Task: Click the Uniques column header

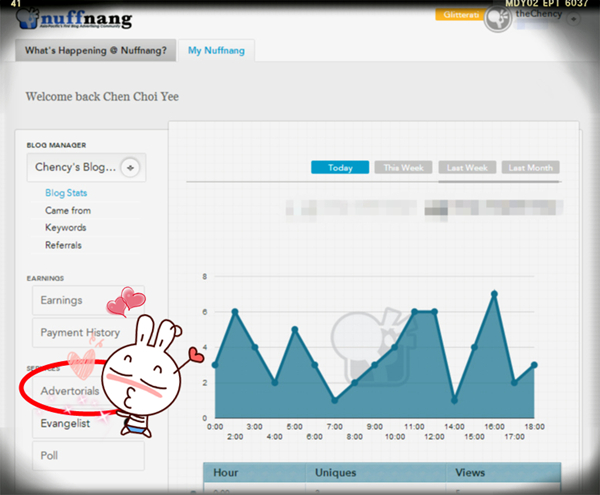Action: (376, 472)
